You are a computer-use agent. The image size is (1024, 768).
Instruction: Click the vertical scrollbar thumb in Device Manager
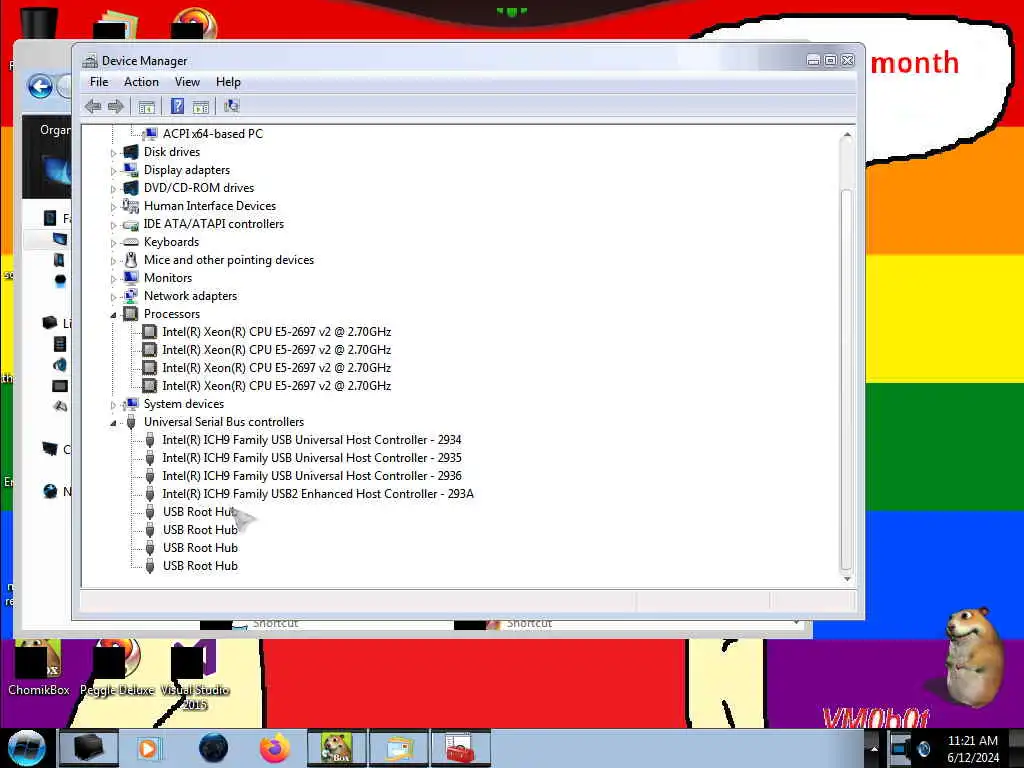tap(846, 379)
